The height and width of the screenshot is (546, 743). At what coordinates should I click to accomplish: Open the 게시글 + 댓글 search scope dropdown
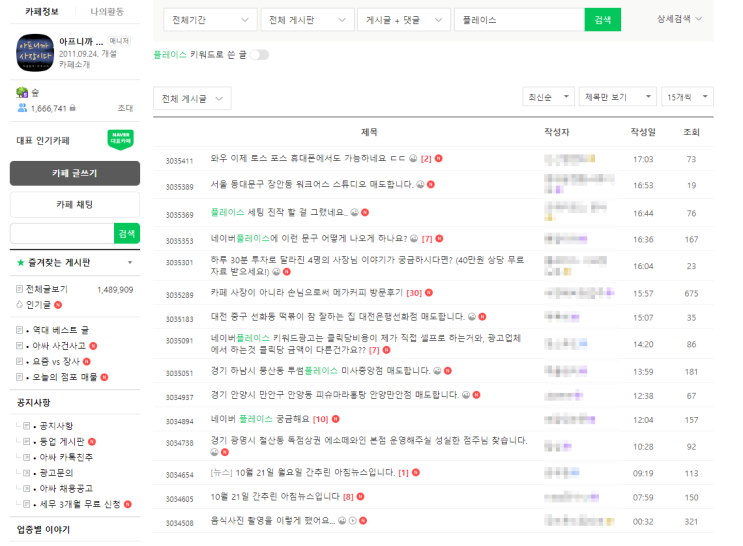(404, 20)
